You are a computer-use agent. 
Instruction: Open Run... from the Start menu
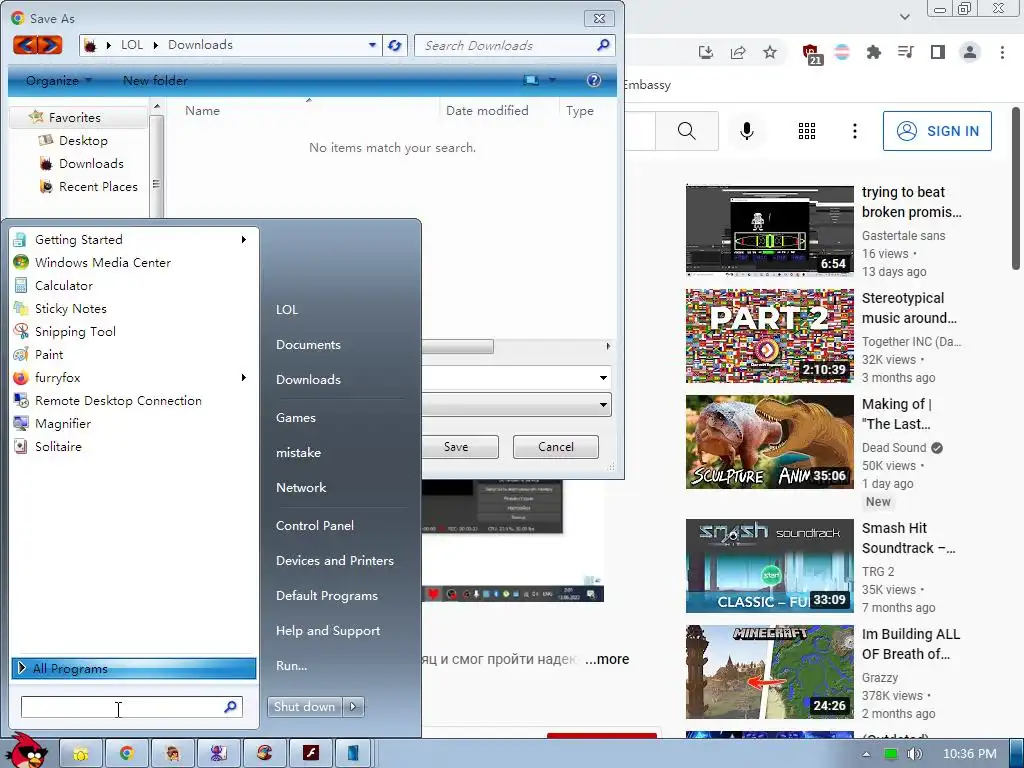pyautogui.click(x=291, y=665)
